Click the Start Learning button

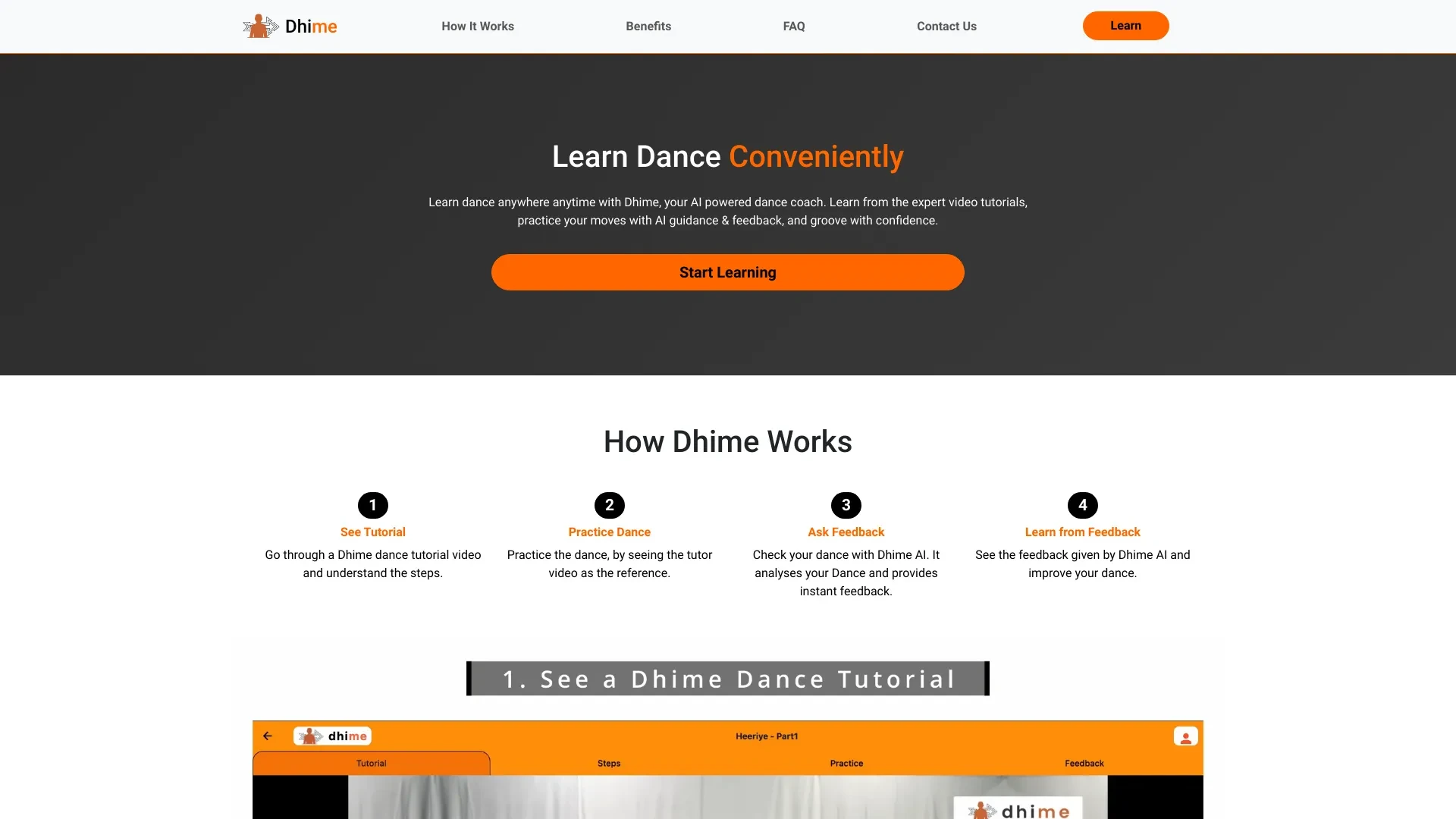pyautogui.click(x=728, y=272)
